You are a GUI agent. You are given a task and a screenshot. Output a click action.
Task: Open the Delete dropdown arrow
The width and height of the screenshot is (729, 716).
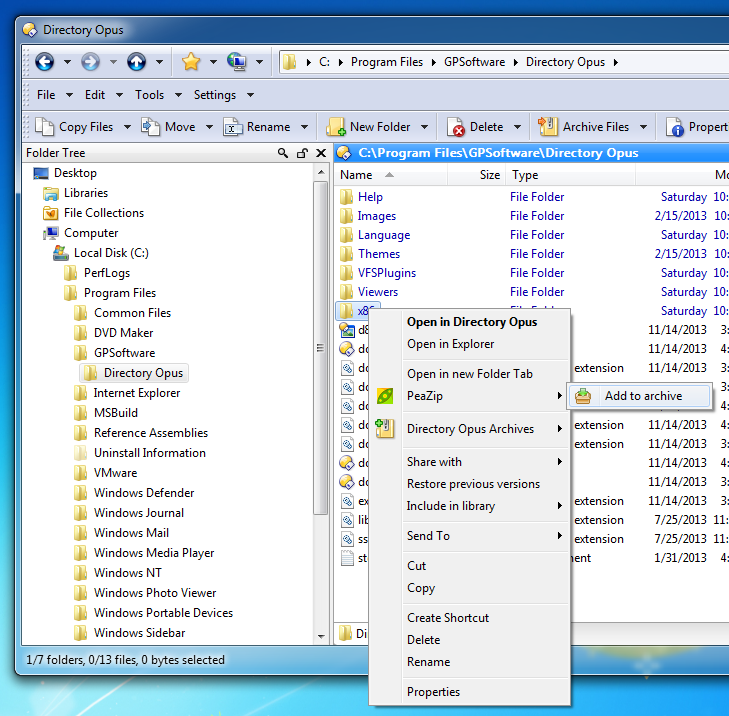517,127
